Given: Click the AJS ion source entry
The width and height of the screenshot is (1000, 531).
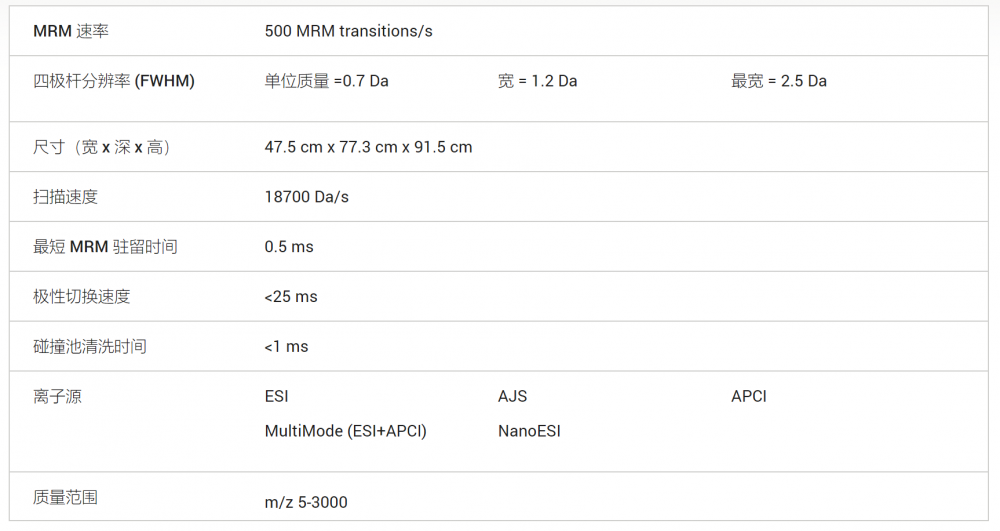Looking at the screenshot, I should [512, 396].
